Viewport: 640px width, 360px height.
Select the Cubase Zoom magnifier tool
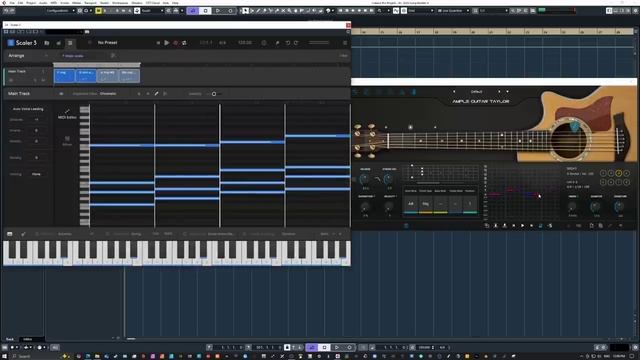[x=289, y=11]
